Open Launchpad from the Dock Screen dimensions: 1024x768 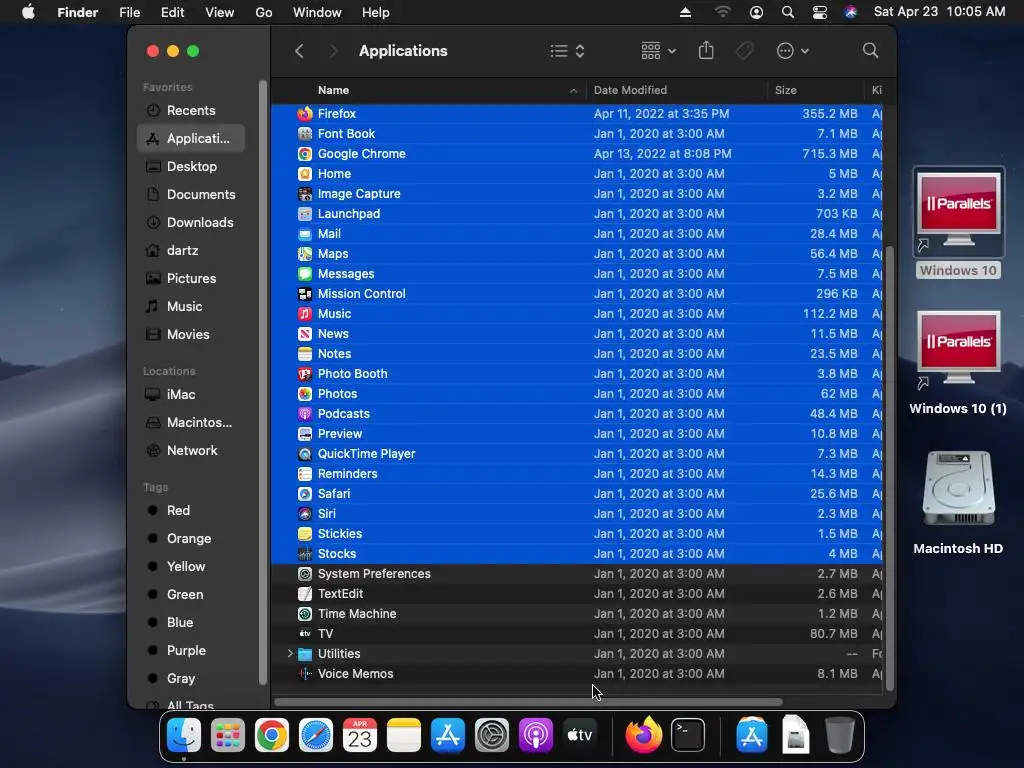click(227, 735)
